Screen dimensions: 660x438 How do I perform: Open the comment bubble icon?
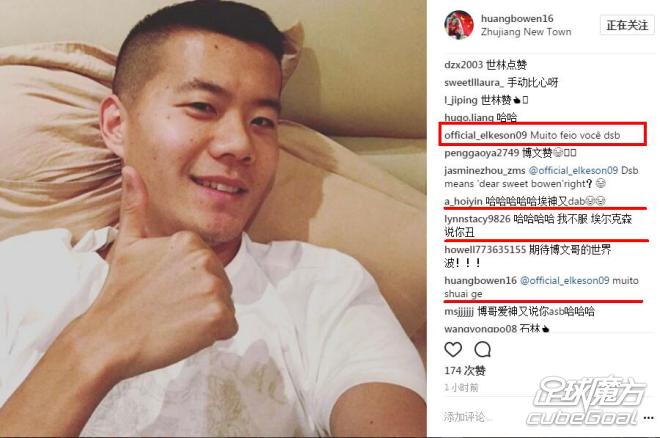click(x=482, y=349)
